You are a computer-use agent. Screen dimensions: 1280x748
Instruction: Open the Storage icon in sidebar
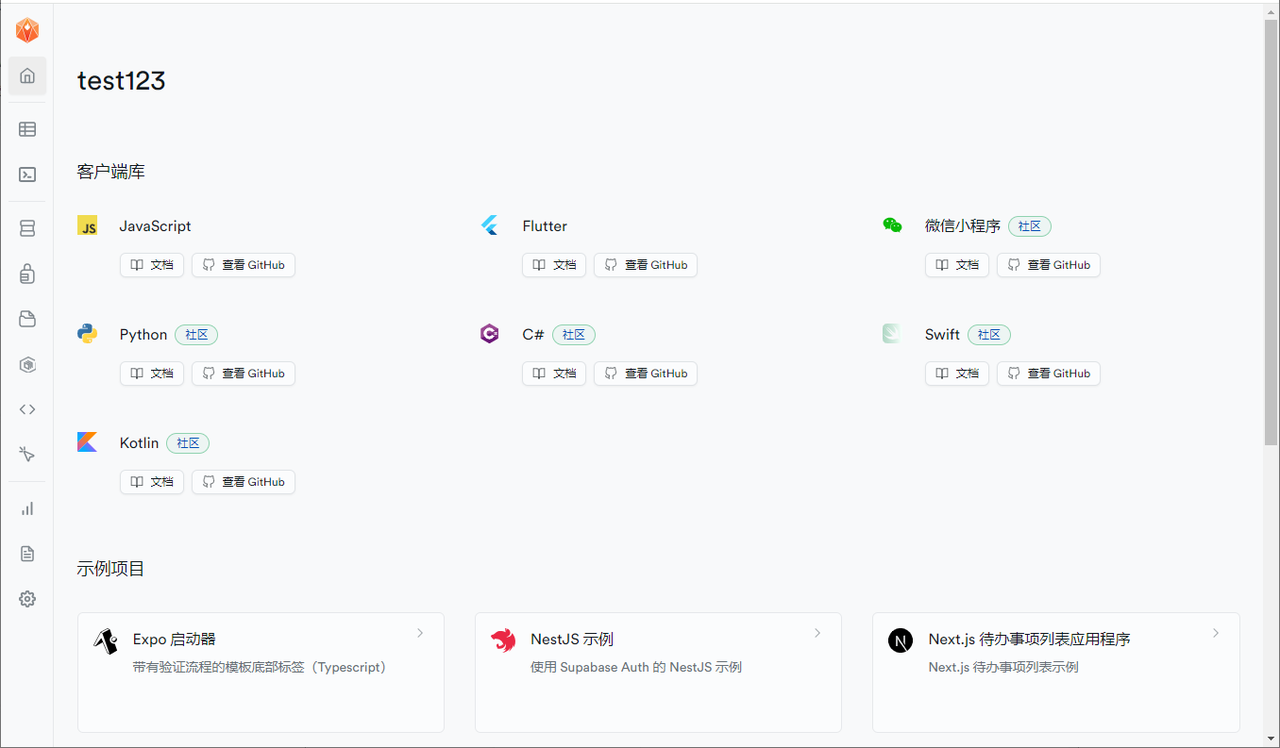pos(27,319)
